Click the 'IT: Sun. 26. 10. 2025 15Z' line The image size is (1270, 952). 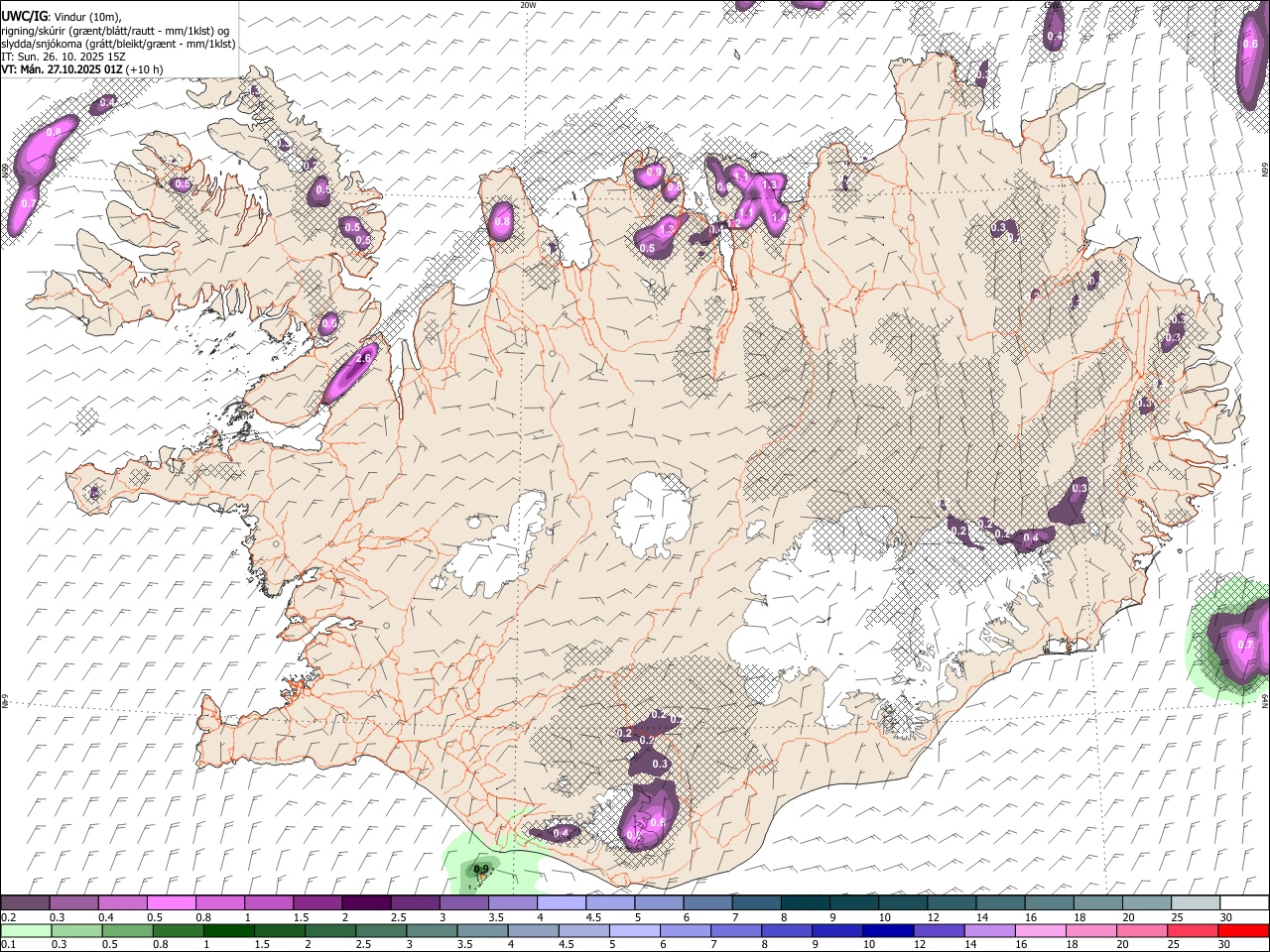[x=63, y=57]
